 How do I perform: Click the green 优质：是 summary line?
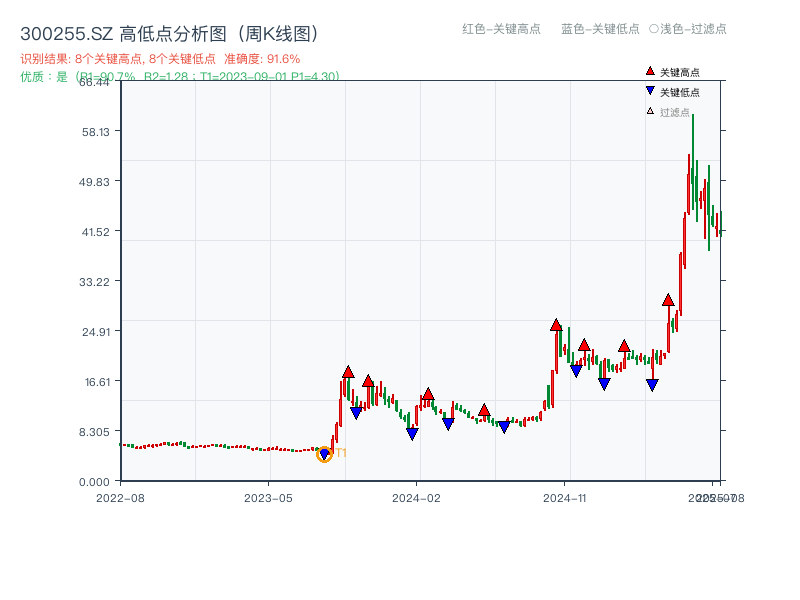(x=180, y=77)
